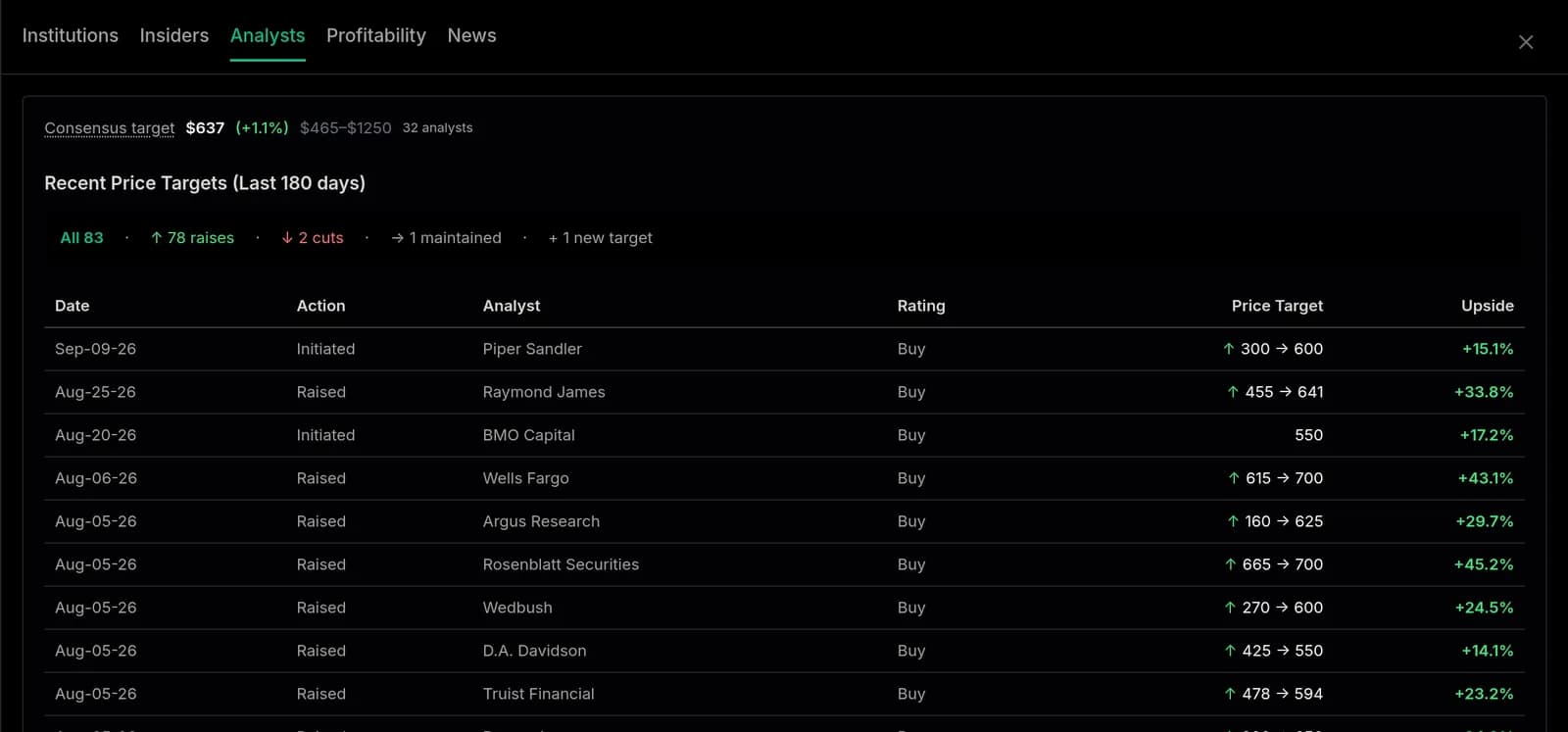This screenshot has width=1568, height=732.
Task: Click the Date column header
Action: pyautogui.click(x=73, y=306)
